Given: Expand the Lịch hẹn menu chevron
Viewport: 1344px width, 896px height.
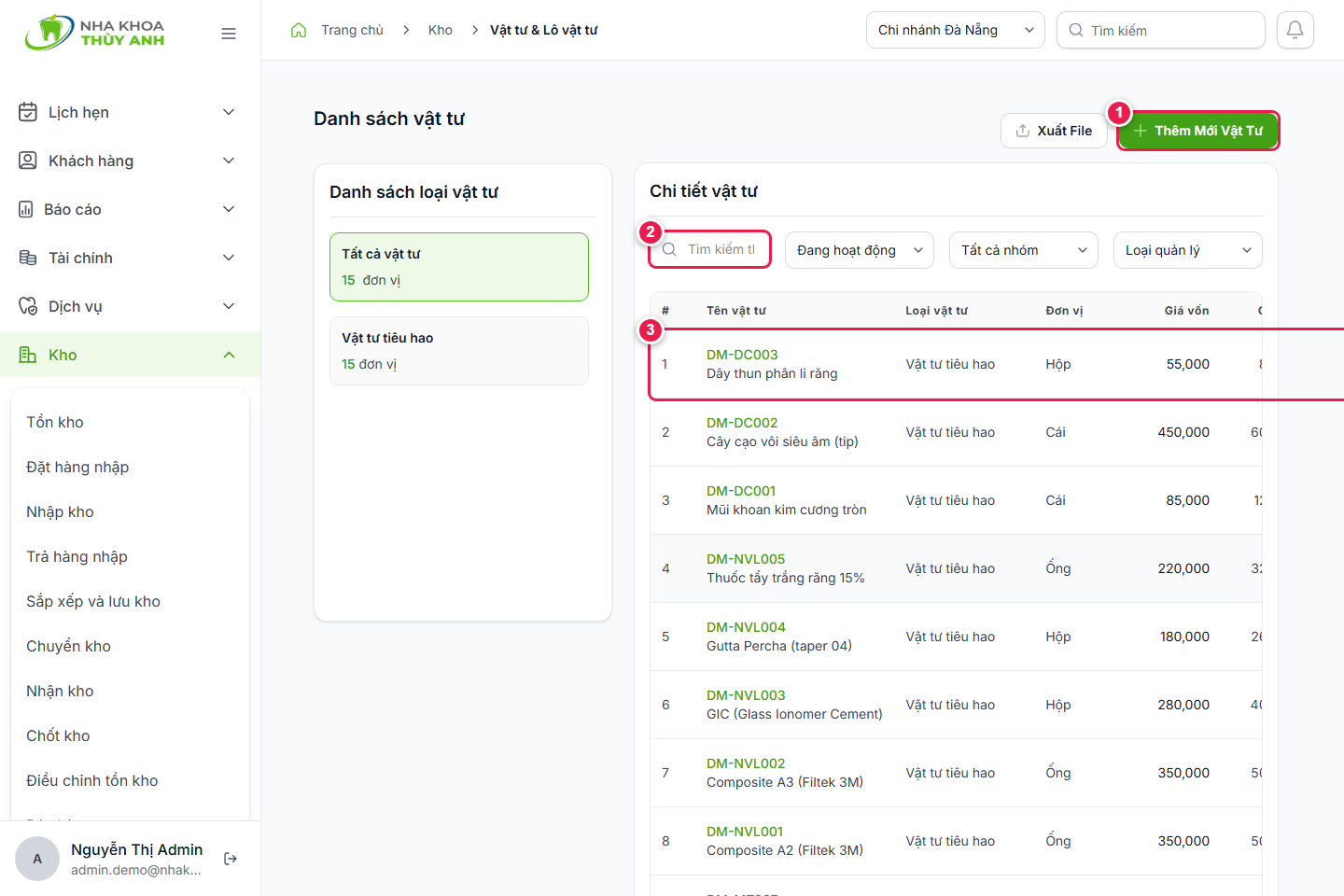Looking at the screenshot, I should 229,112.
